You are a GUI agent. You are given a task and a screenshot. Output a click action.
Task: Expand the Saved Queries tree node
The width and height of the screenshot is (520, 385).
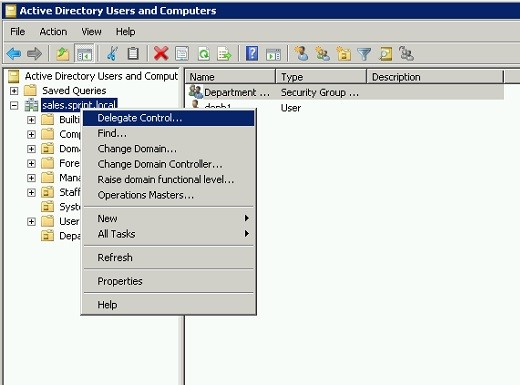point(14,91)
